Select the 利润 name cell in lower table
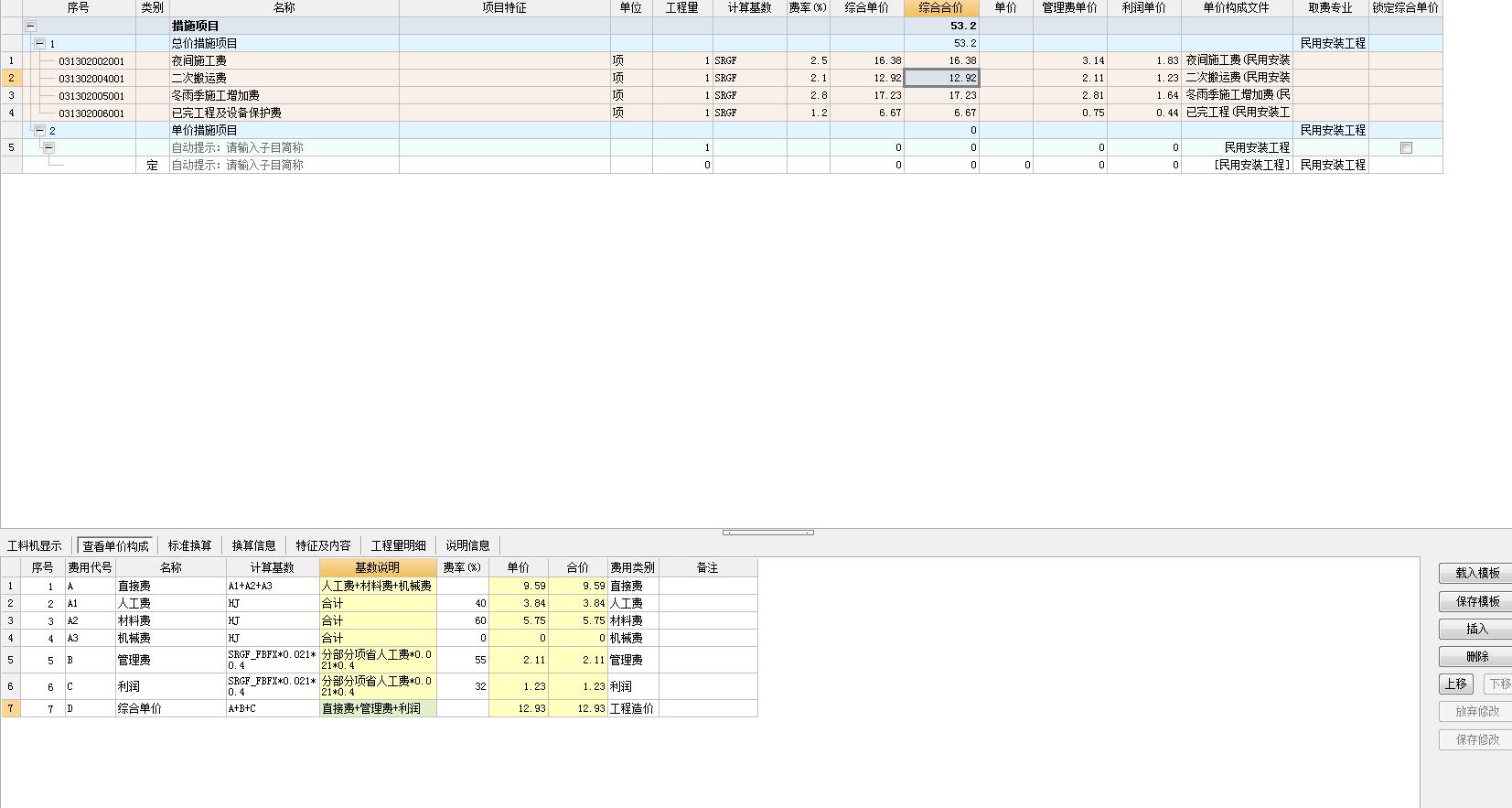 coord(170,686)
